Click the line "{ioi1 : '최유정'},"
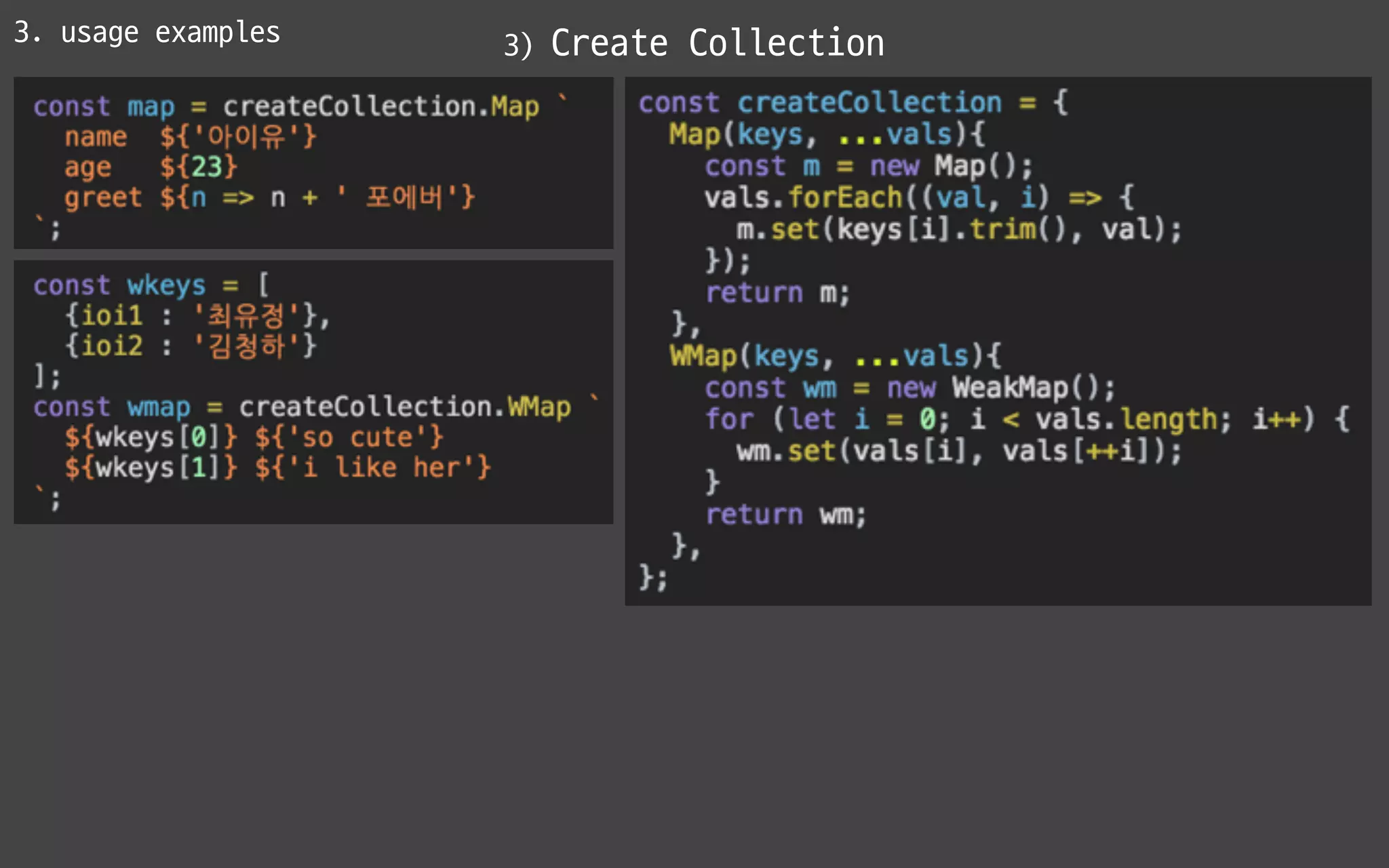Image resolution: width=1389 pixels, height=868 pixels. pos(197,315)
